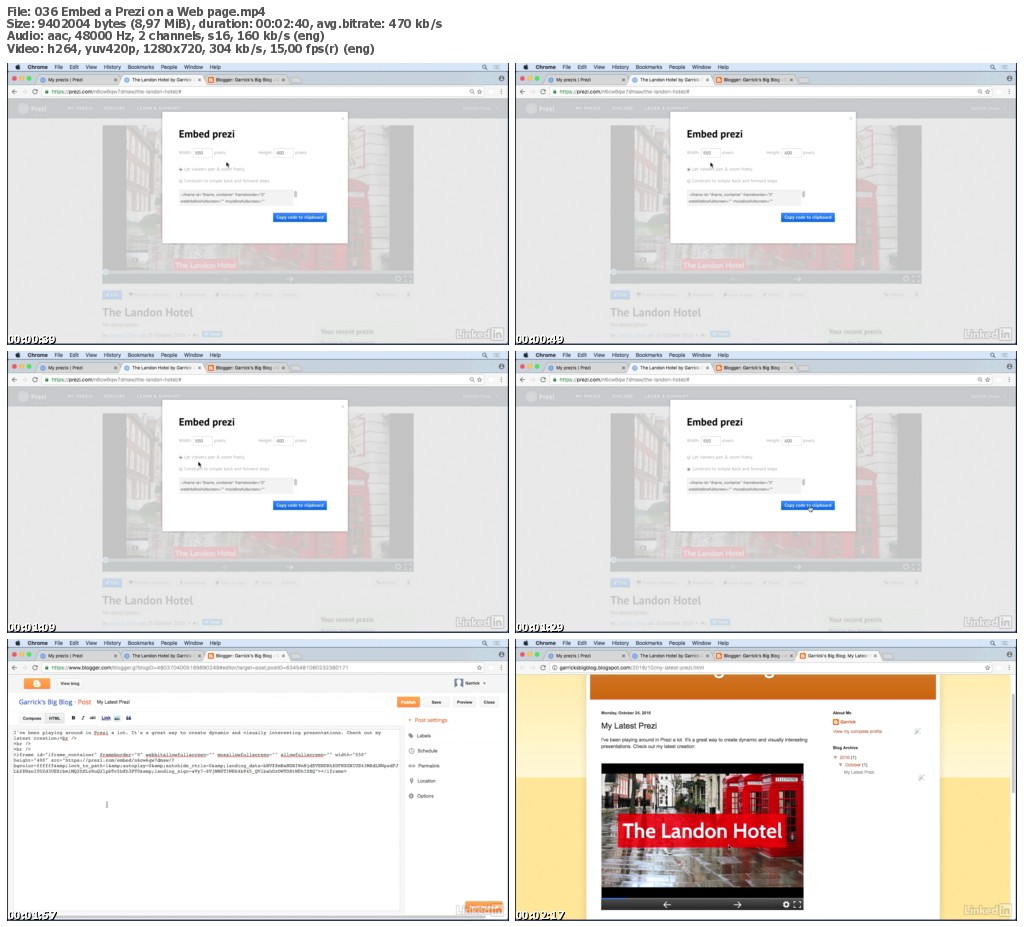Click the next step arrow in the embedded prezi
This screenshot has width=1024, height=927.
tap(737, 905)
